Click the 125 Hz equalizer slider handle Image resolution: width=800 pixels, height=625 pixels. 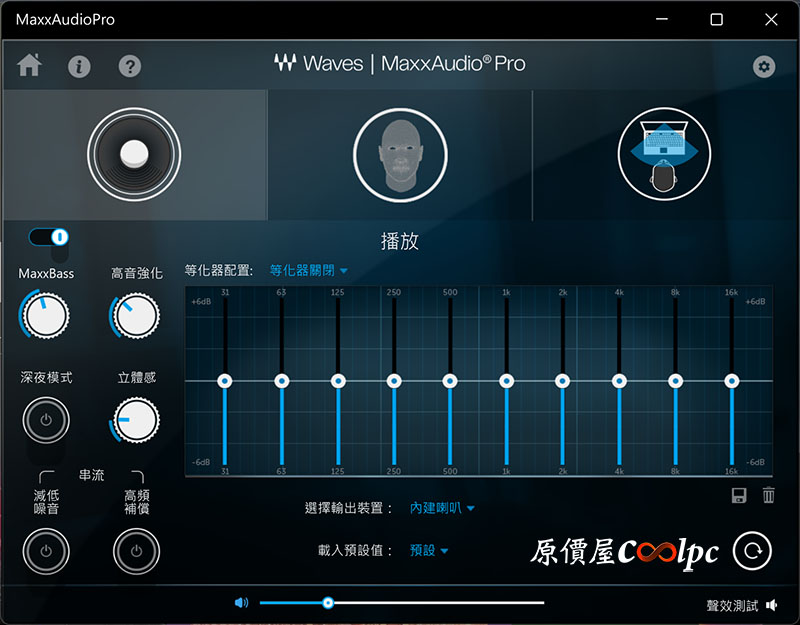[338, 381]
